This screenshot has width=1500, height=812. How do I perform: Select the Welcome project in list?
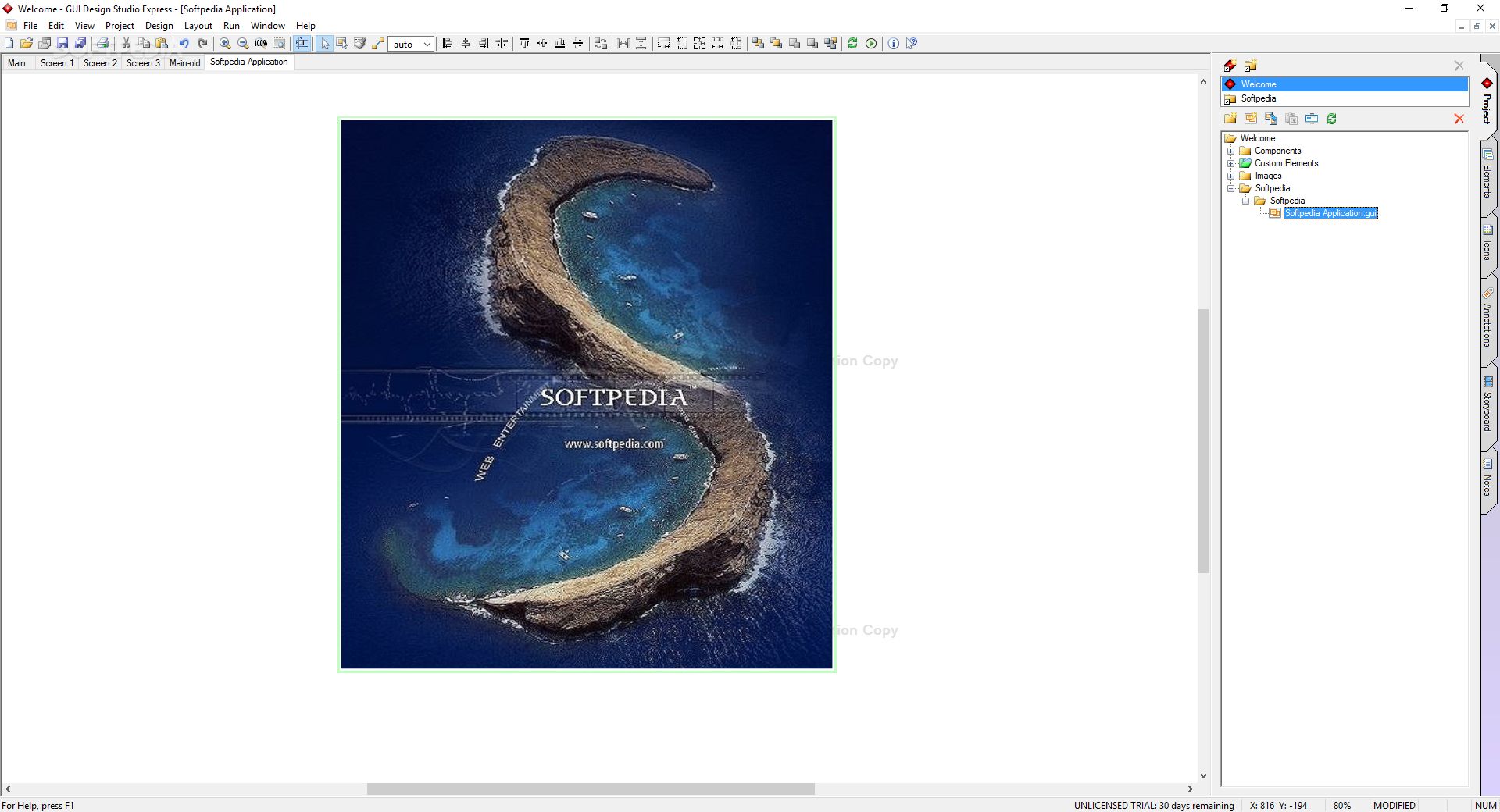1345,84
